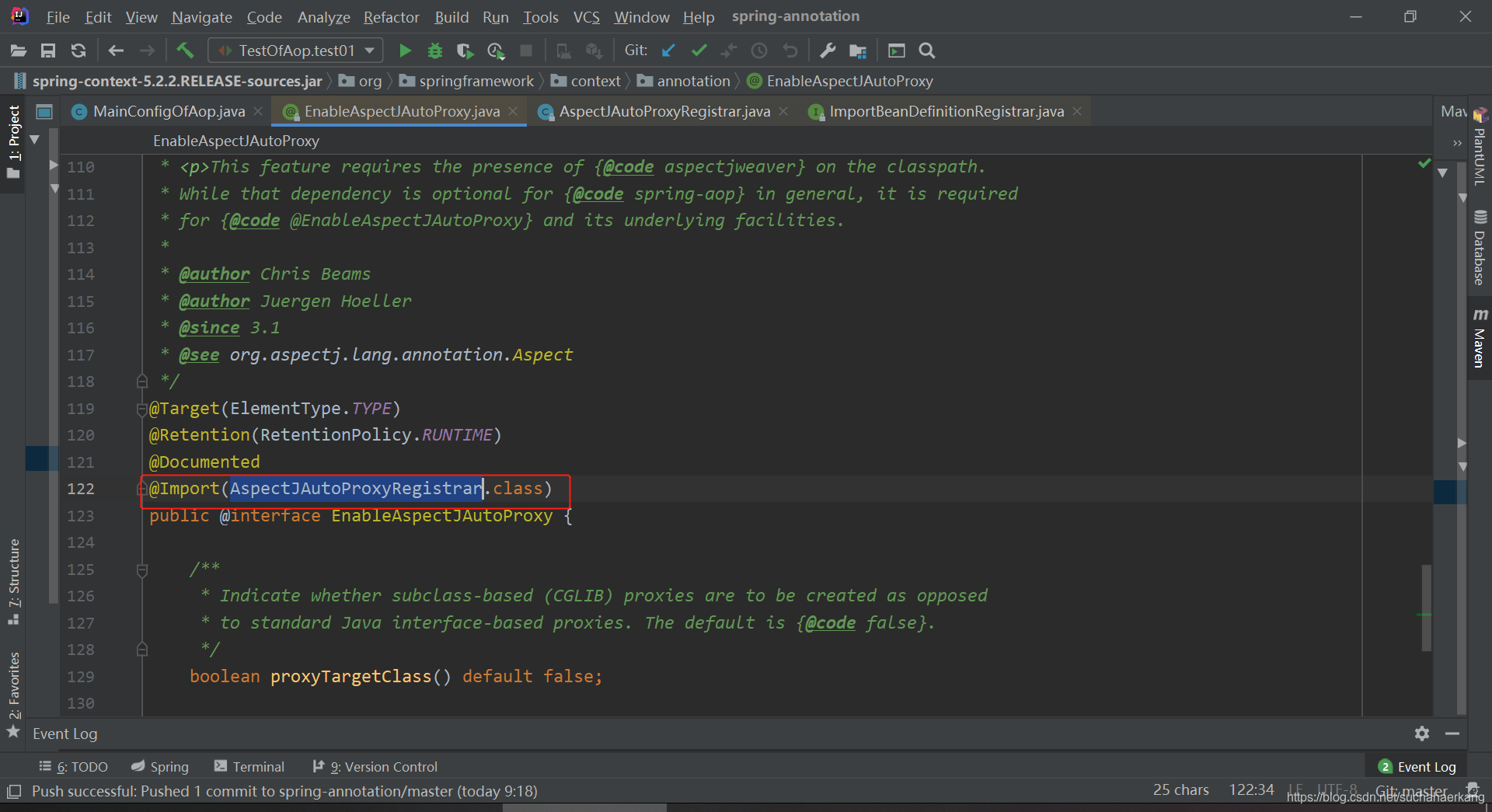
Task: Open Project Structure icon
Action: coord(858,51)
